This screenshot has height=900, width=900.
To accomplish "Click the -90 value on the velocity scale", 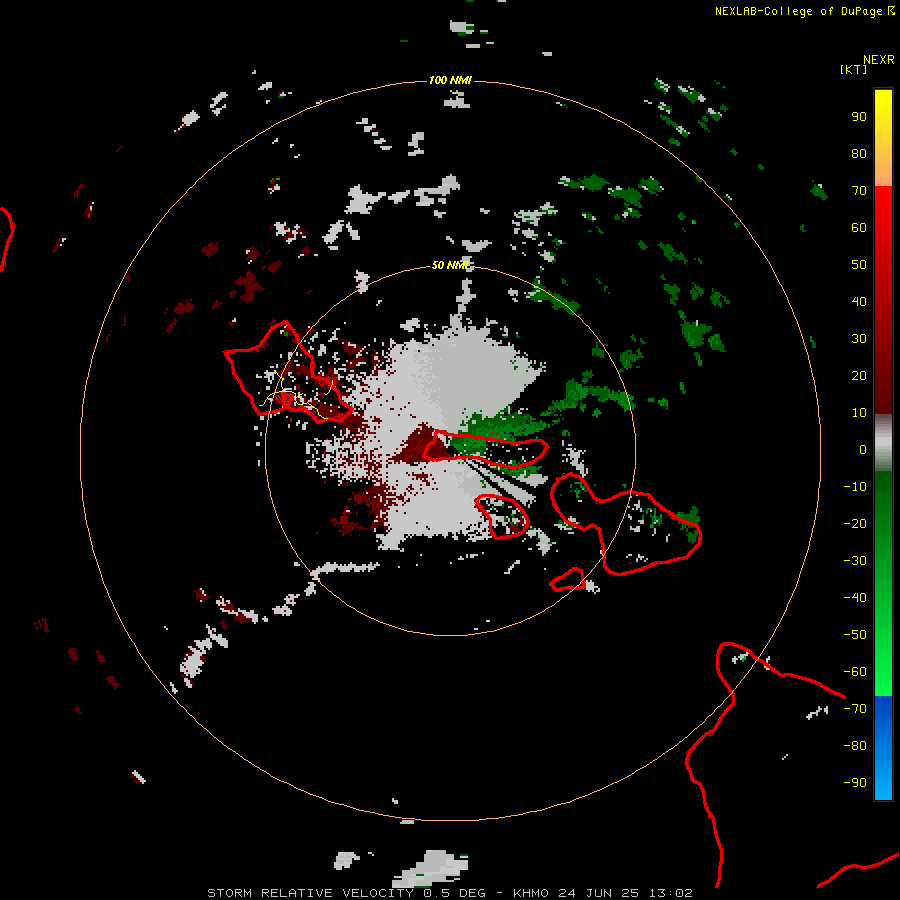I will pos(855,783).
